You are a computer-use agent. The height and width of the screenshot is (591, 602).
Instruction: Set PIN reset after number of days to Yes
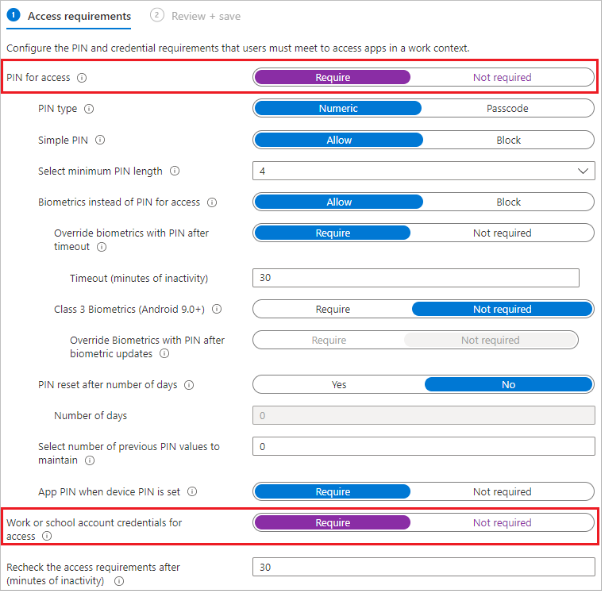click(x=338, y=384)
